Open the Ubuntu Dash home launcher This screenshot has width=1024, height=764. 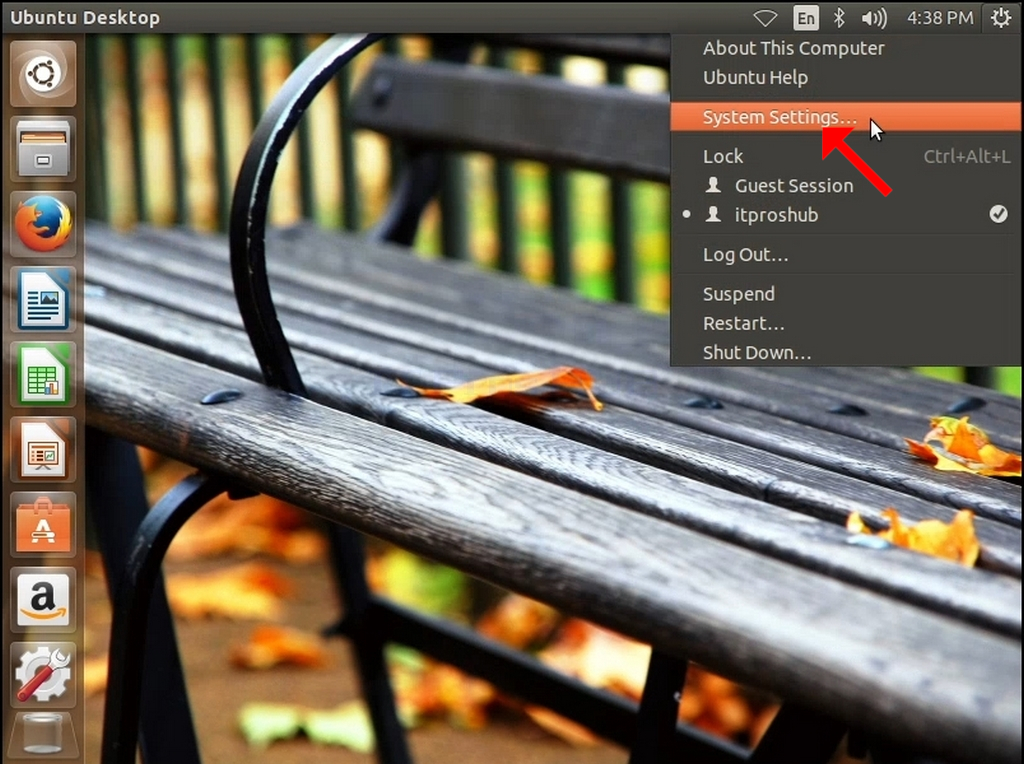(43, 73)
